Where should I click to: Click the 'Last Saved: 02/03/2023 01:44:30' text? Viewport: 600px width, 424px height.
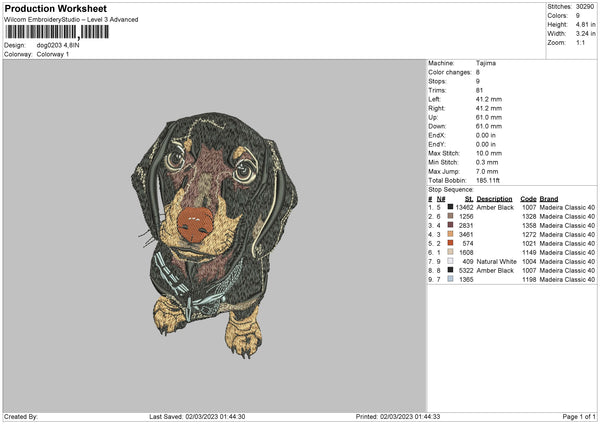197,417
